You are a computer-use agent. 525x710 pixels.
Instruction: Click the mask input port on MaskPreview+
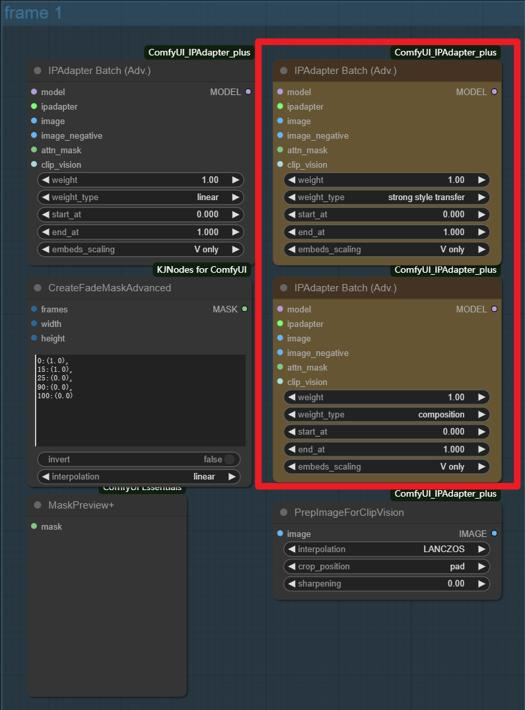coord(34,526)
